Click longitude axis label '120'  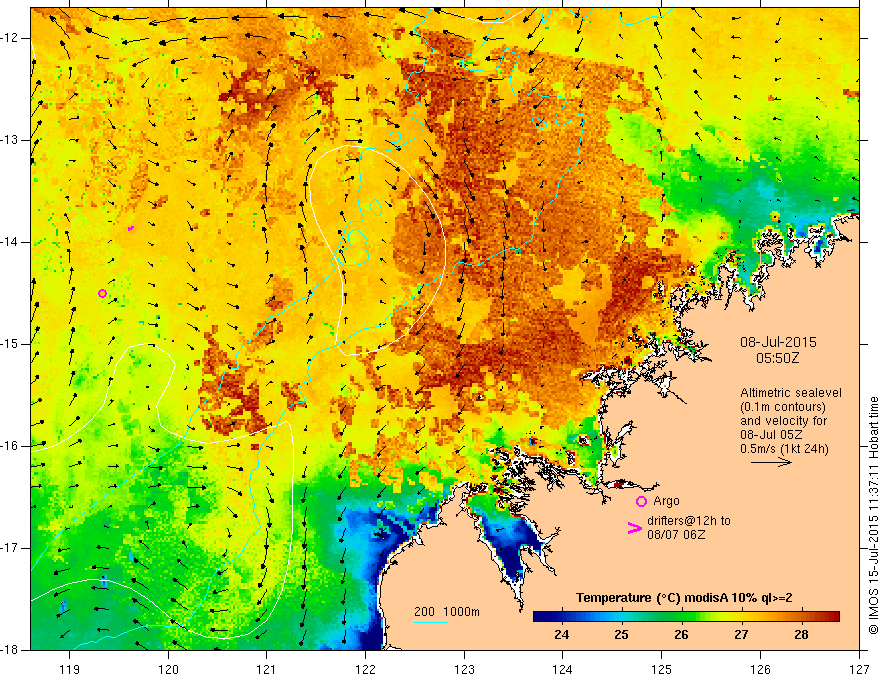(168, 669)
